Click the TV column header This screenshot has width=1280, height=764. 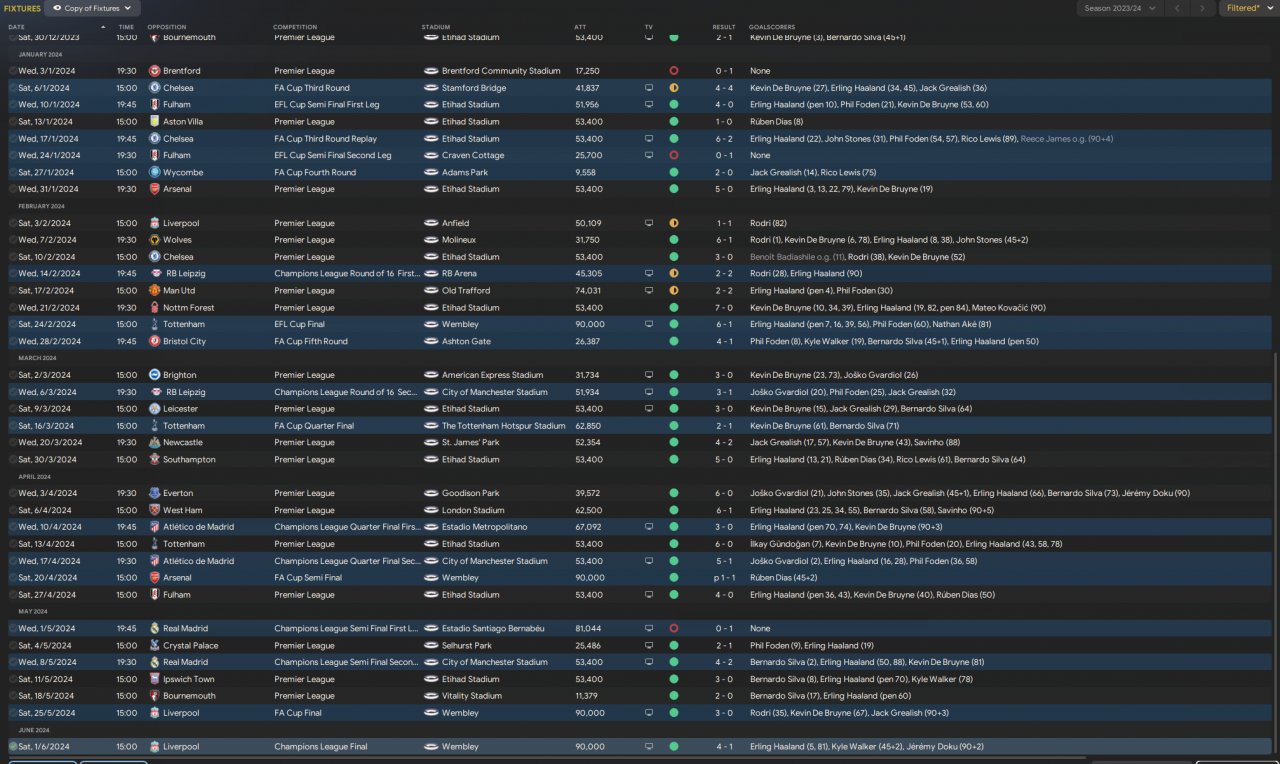point(648,27)
